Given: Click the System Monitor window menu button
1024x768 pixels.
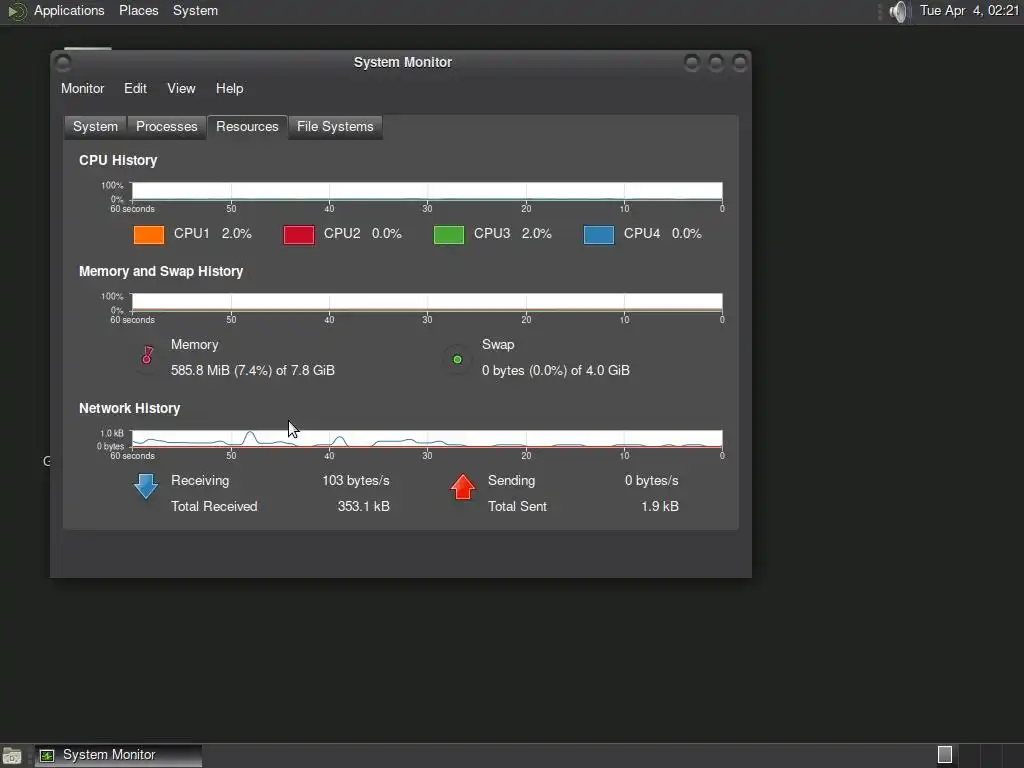Looking at the screenshot, I should [63, 63].
